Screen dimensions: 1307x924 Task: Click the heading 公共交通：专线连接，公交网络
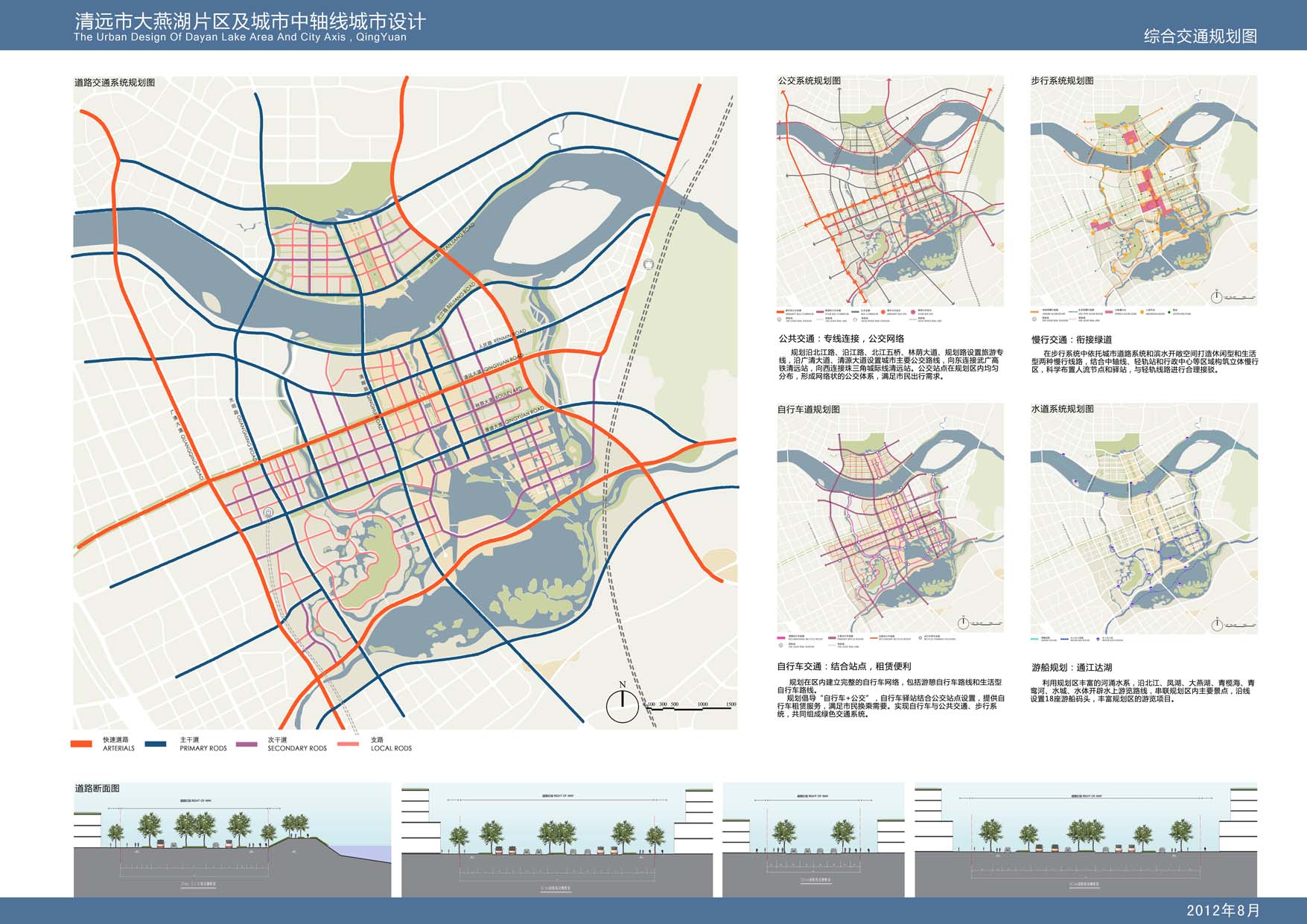click(842, 339)
